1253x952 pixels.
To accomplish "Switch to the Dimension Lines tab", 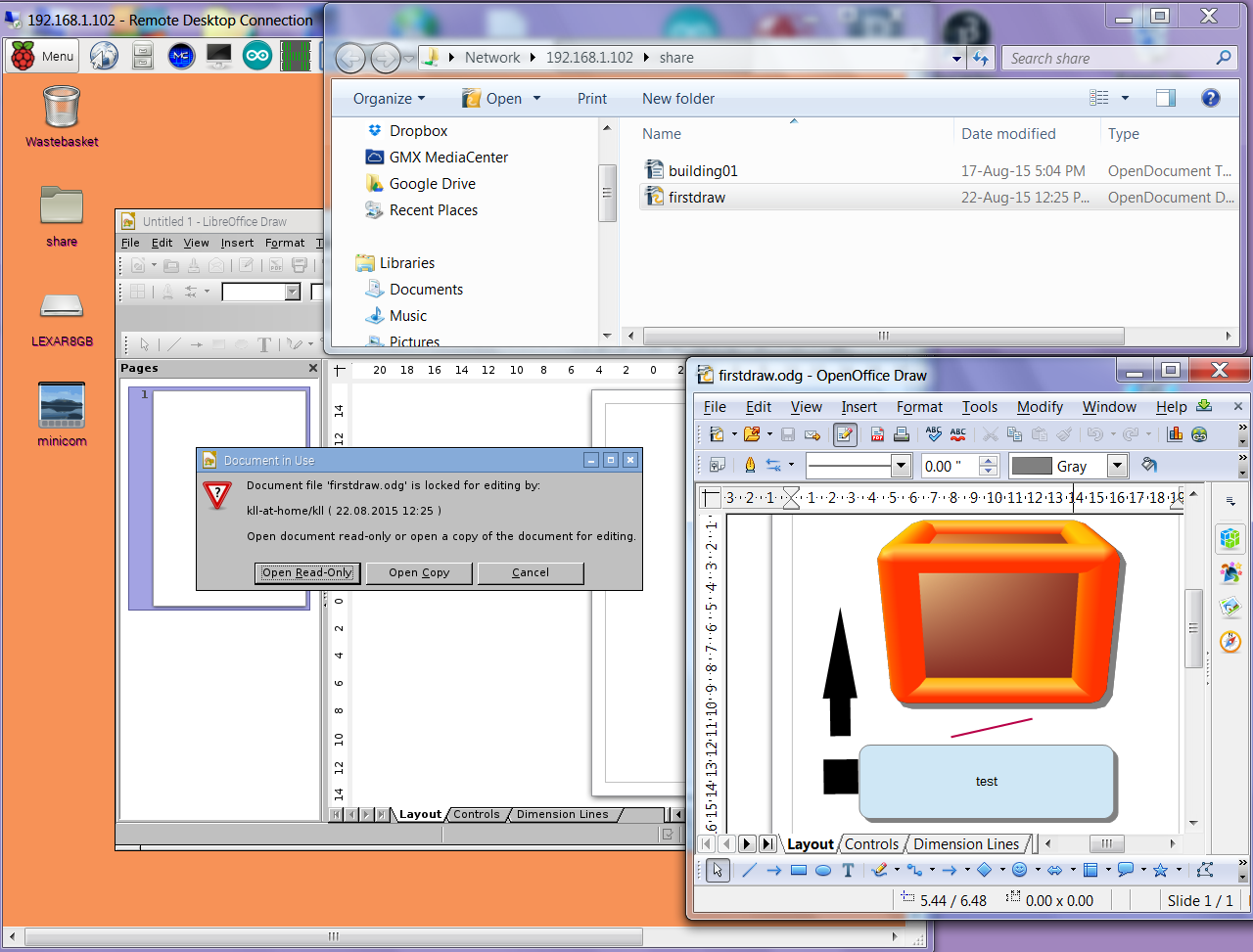I will point(965,844).
